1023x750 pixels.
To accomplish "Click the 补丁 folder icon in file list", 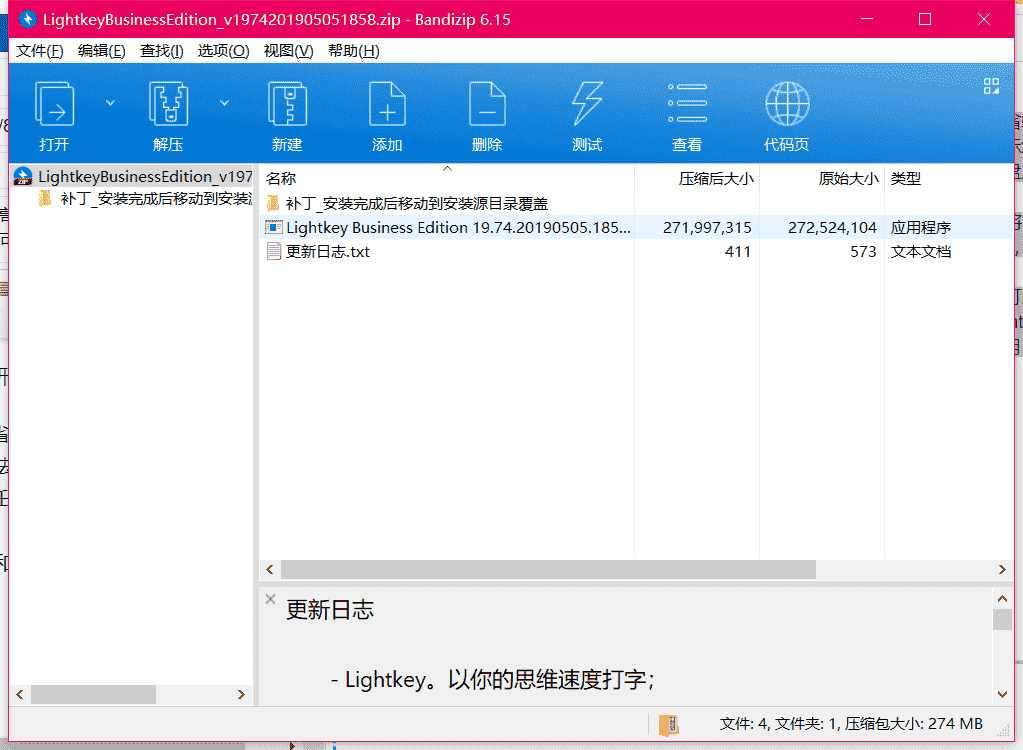I will coord(273,203).
